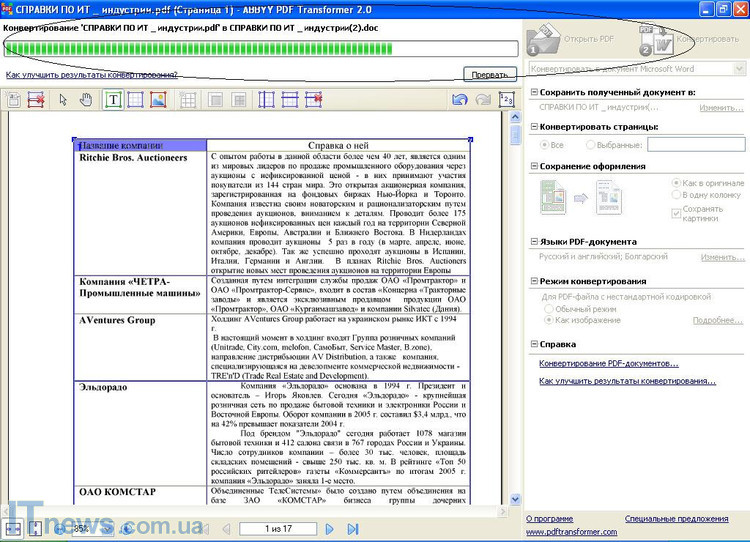This screenshot has width=750, height=542.
Task: Open Специальные предложения link
Action: 676,519
